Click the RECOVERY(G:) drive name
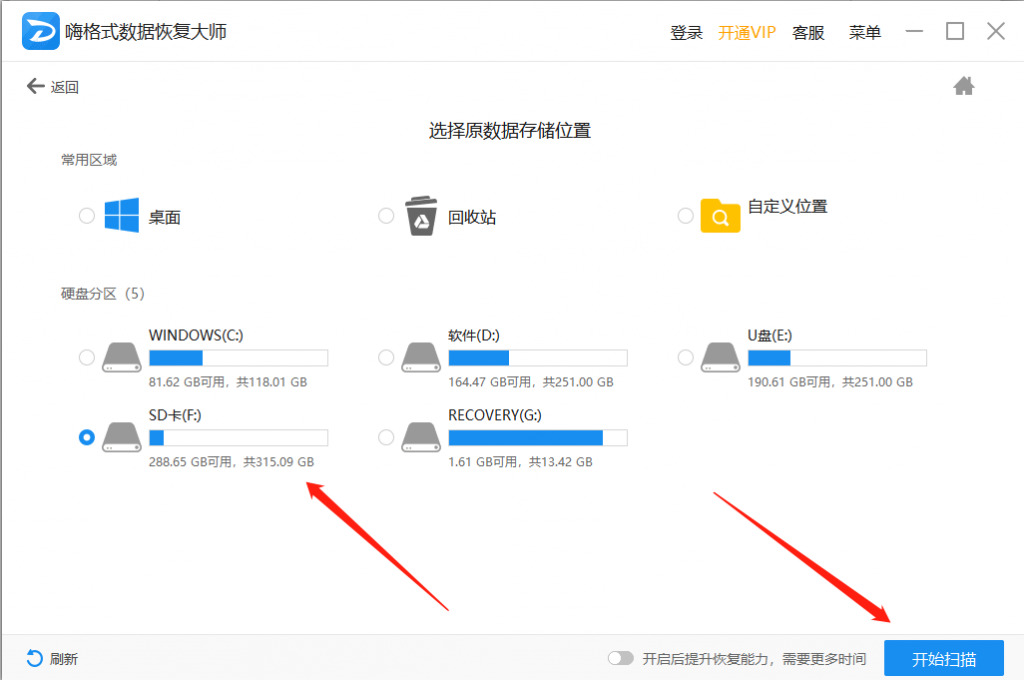The image size is (1024, 680). coord(494,415)
